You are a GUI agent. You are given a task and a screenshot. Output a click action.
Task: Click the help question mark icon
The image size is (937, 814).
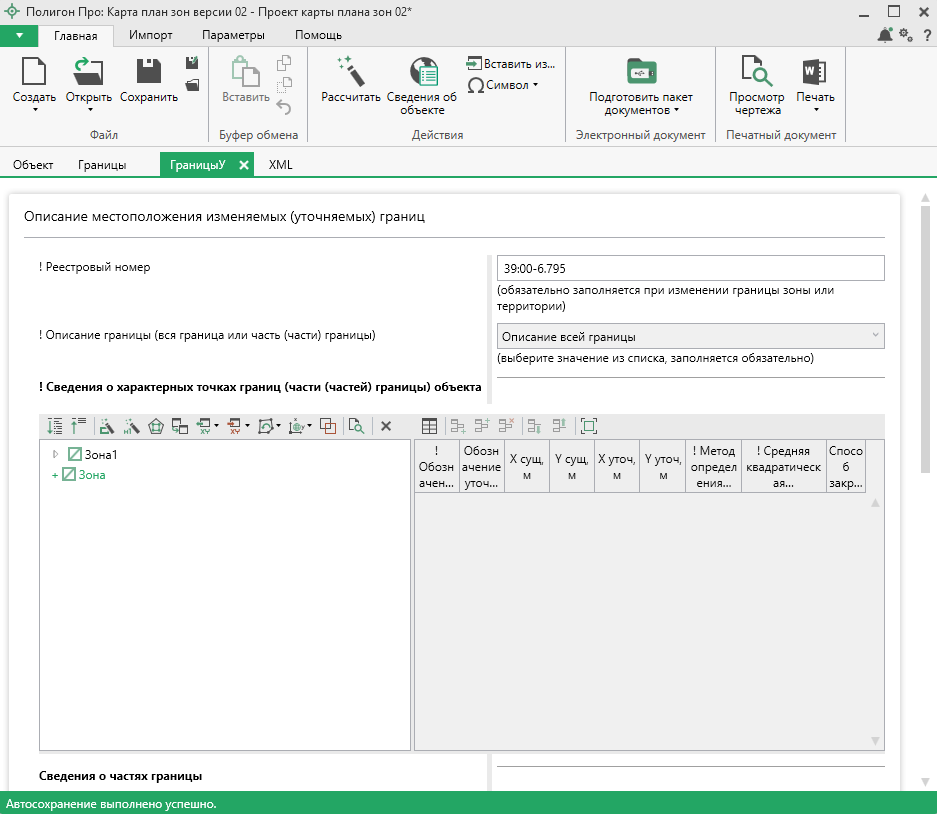point(927,35)
